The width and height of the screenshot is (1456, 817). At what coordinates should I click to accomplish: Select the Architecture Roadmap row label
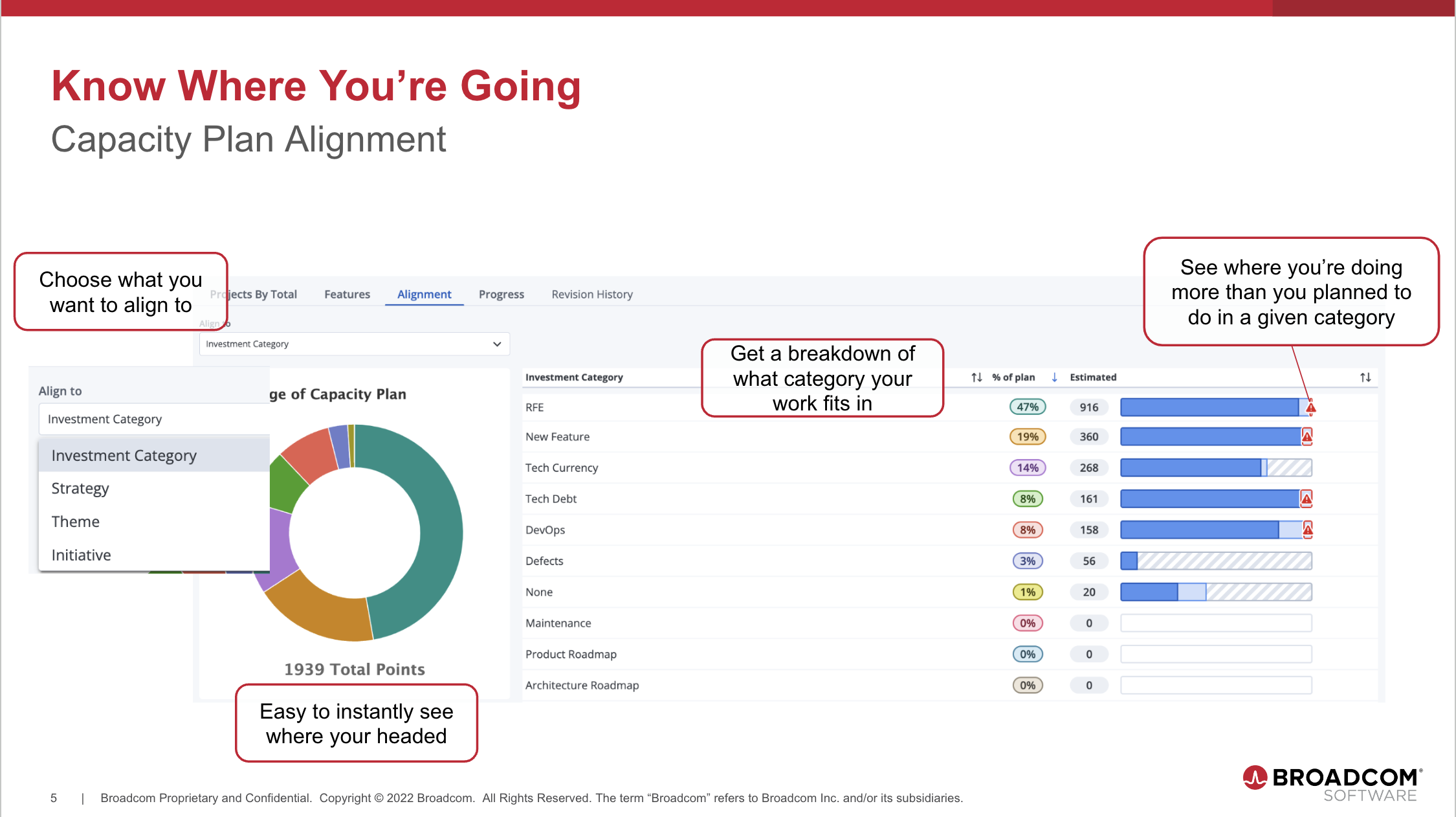[x=582, y=685]
